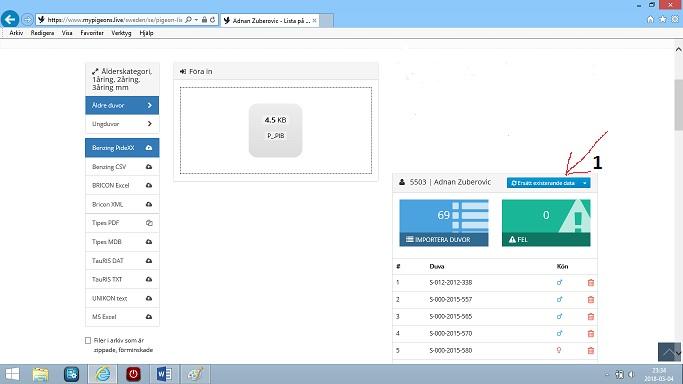Click the Importera duvor button

(444, 239)
